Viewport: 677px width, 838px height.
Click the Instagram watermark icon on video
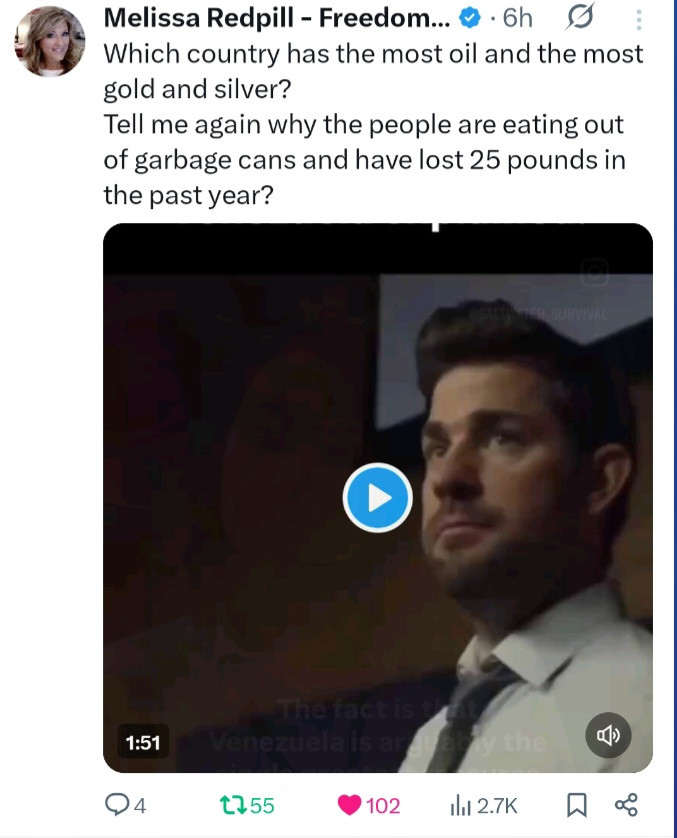point(596,270)
